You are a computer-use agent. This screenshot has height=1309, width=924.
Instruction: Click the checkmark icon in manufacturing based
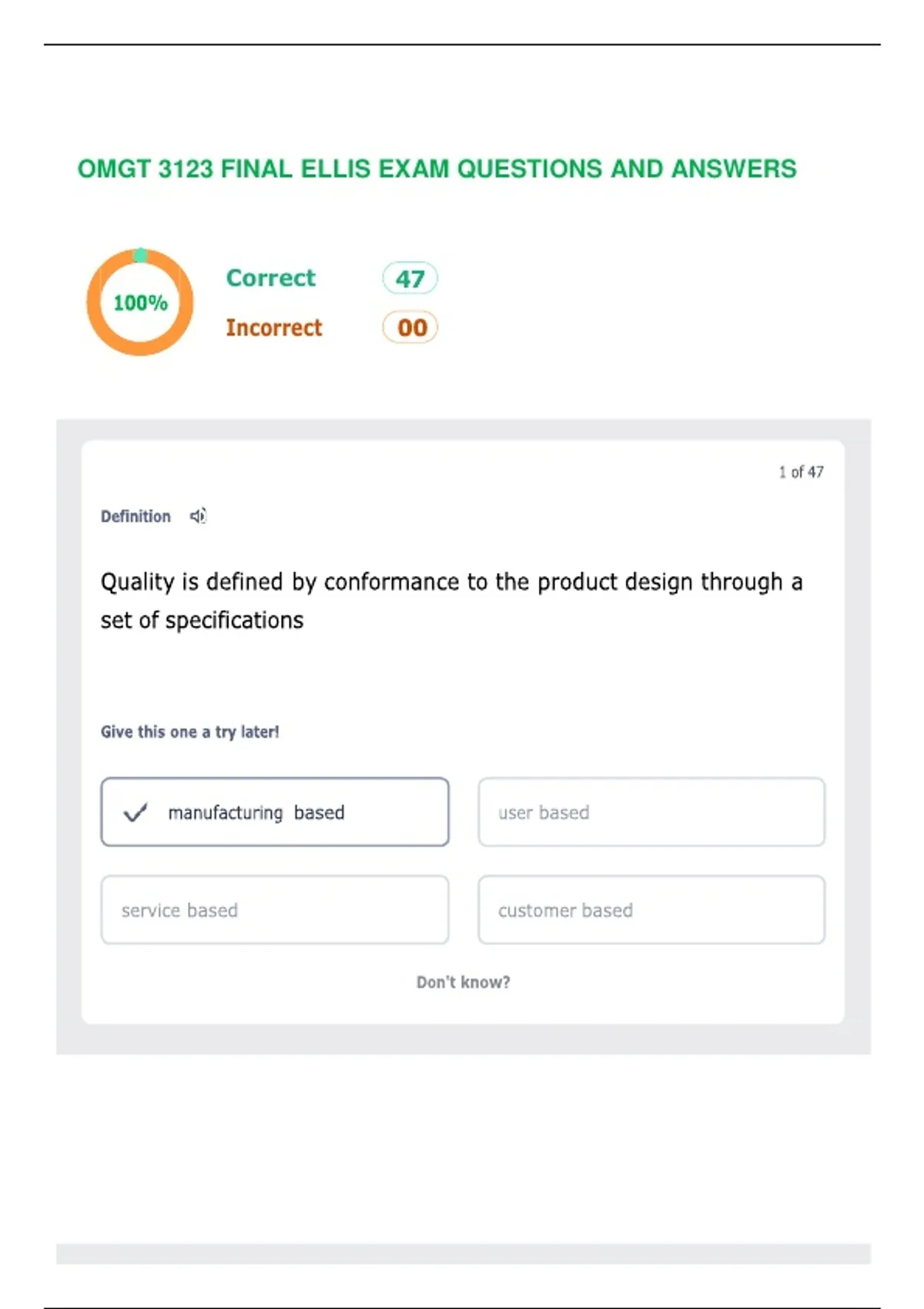coord(135,812)
